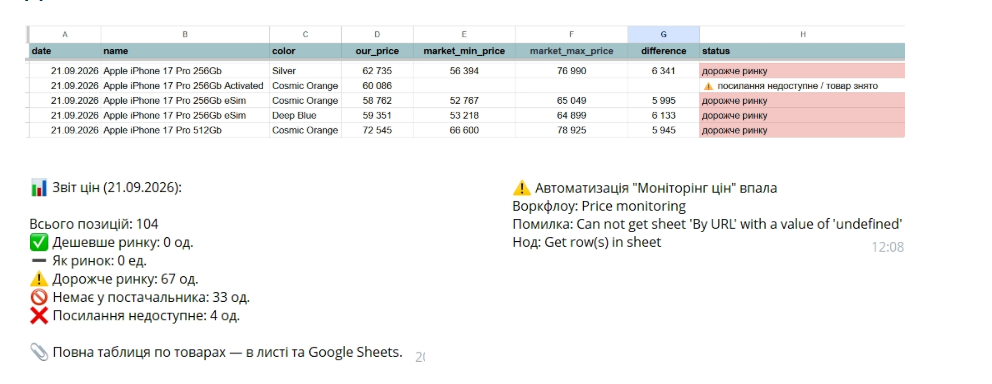Click our_price cell with value 62 735
The image size is (992, 384).
[377, 71]
